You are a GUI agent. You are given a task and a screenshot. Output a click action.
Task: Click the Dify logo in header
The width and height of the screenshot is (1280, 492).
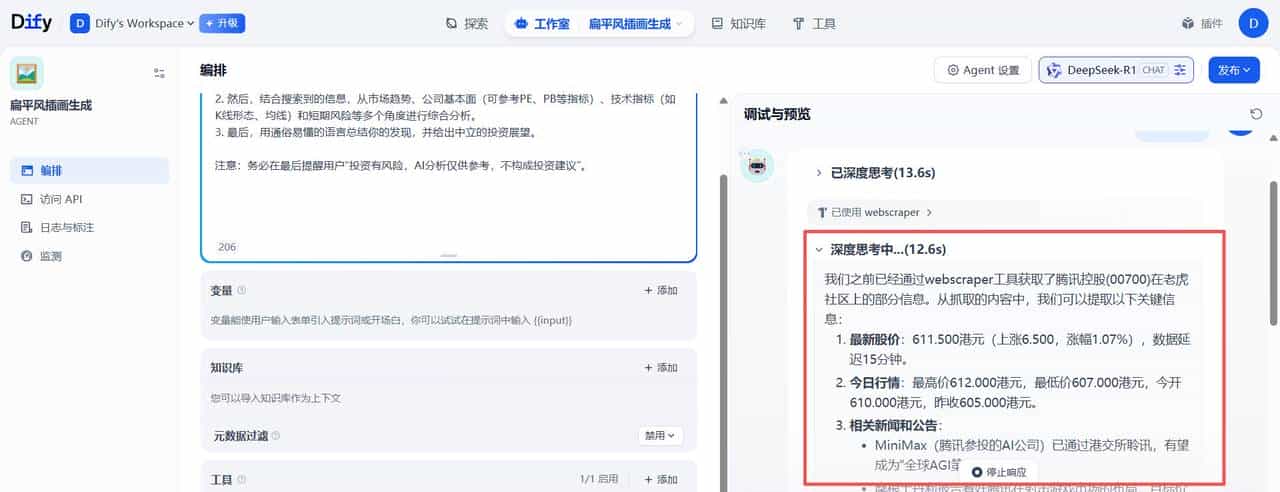[31, 22]
